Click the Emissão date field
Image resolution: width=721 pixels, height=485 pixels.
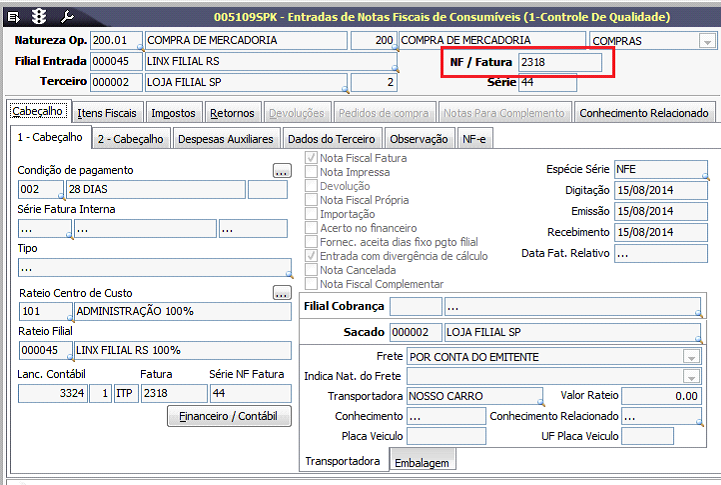(x=660, y=211)
